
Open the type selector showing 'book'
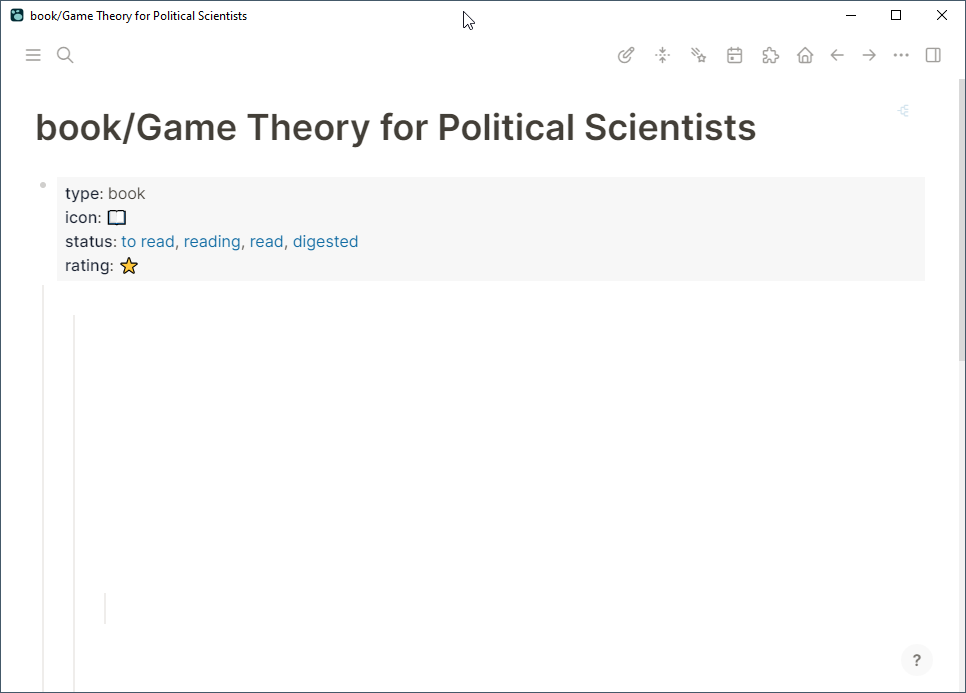[127, 193]
